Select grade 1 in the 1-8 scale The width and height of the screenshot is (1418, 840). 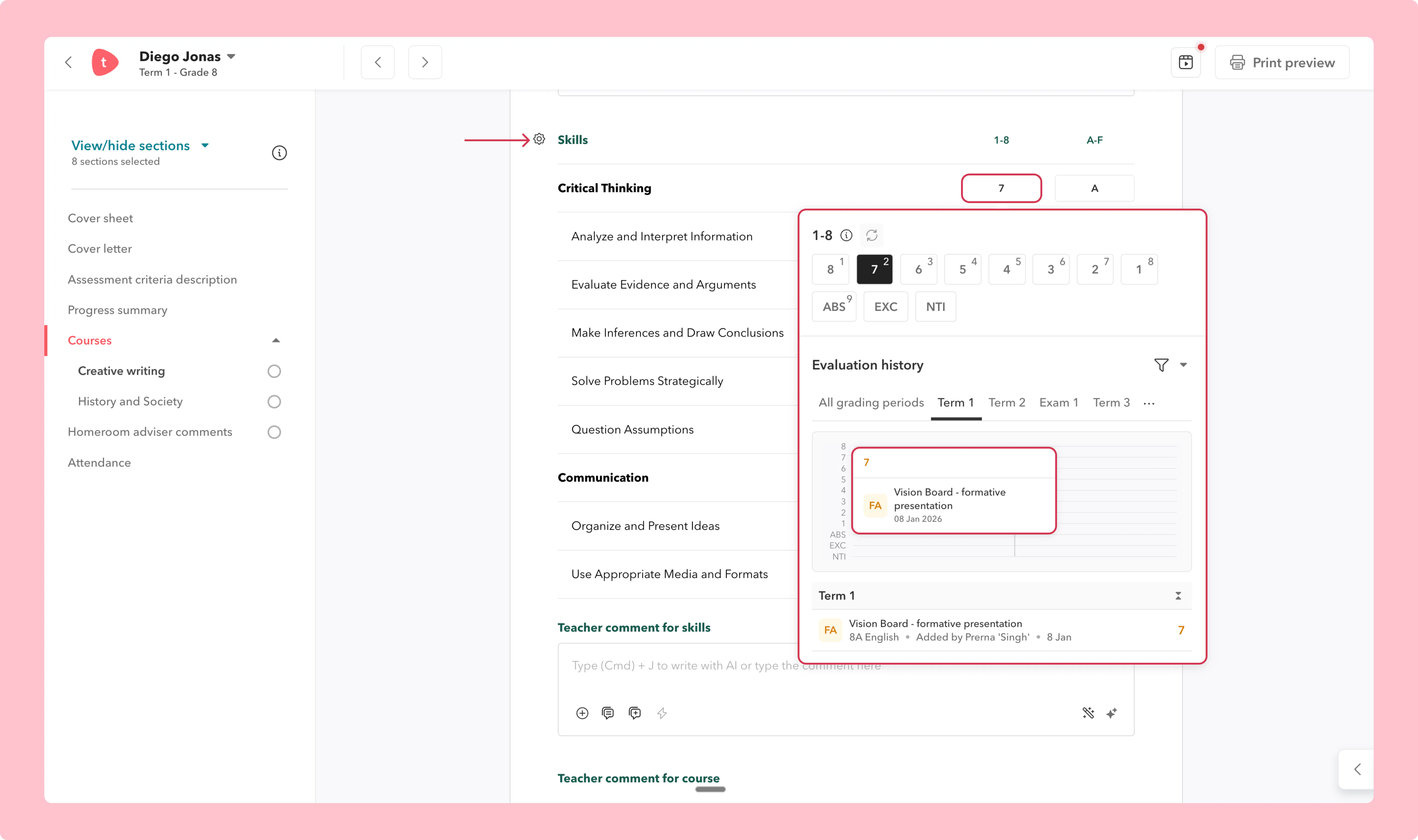[1139, 270]
